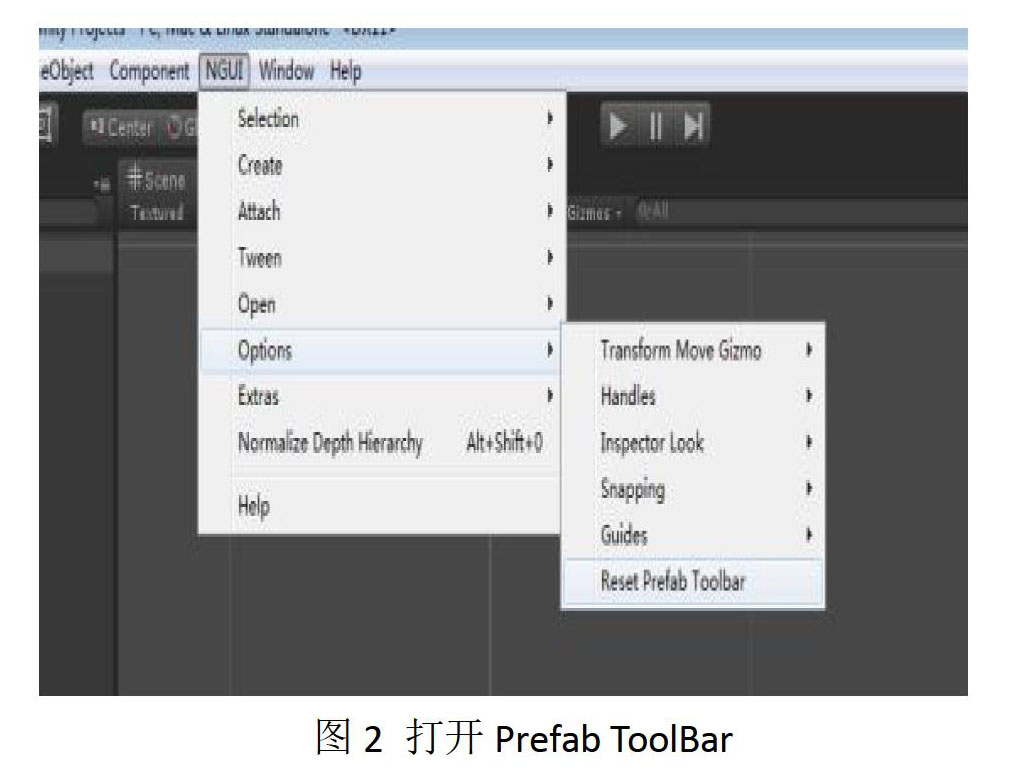This screenshot has height=770, width=1012.
Task: Open the Window menu
Action: coord(286,70)
